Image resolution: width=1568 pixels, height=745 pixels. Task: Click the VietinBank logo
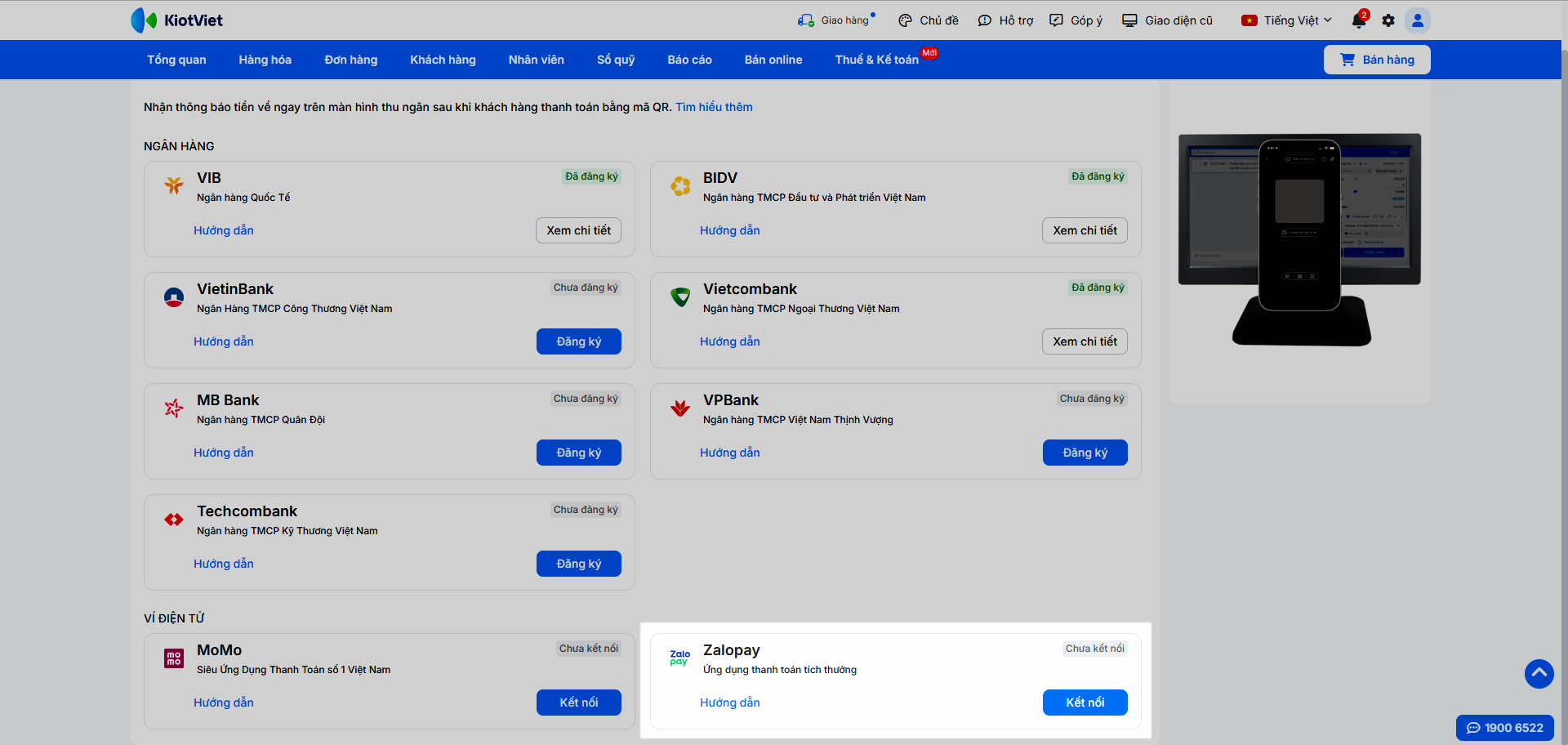174,297
